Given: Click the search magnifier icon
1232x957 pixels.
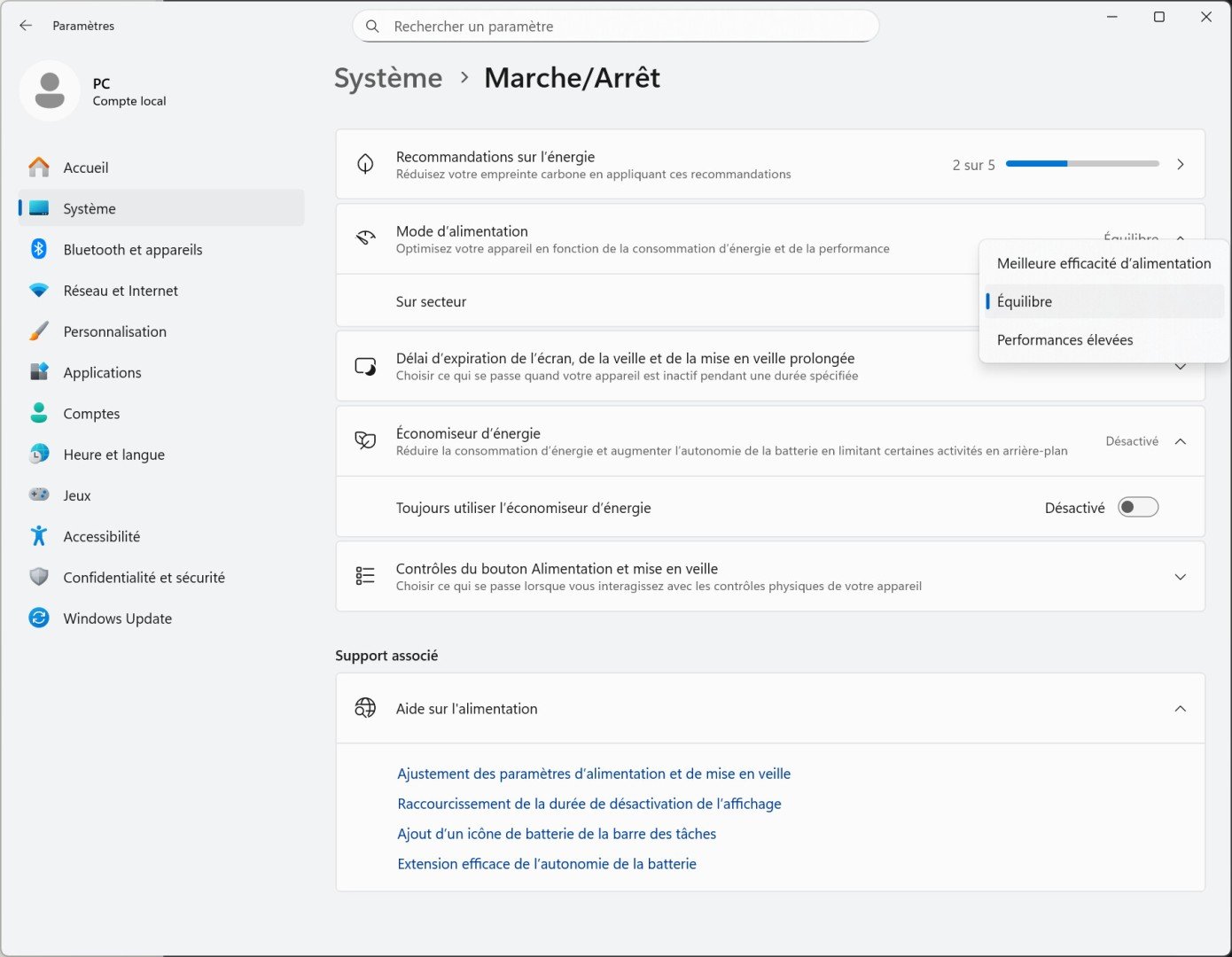Looking at the screenshot, I should pyautogui.click(x=373, y=27).
